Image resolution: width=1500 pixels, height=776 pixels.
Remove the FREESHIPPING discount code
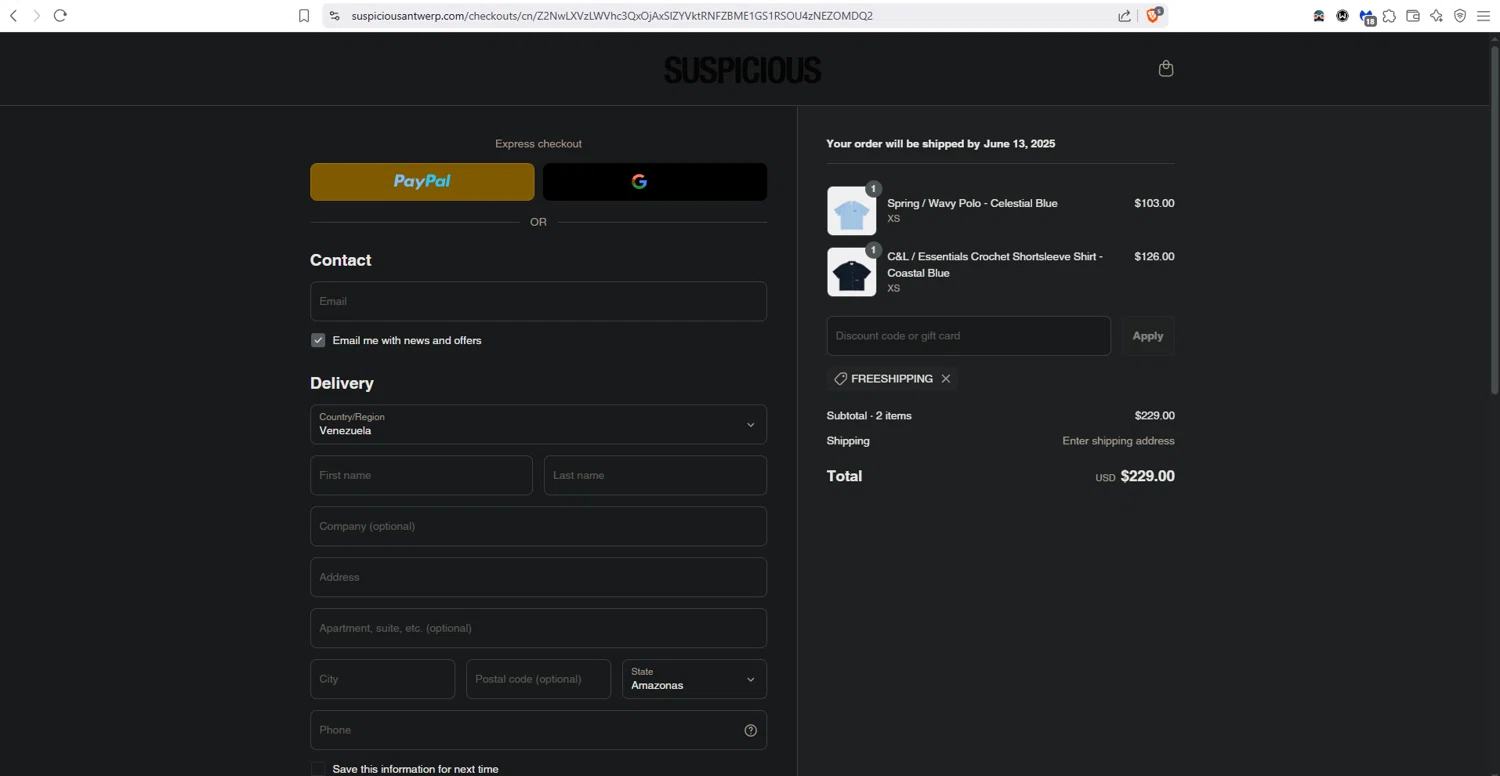(946, 379)
